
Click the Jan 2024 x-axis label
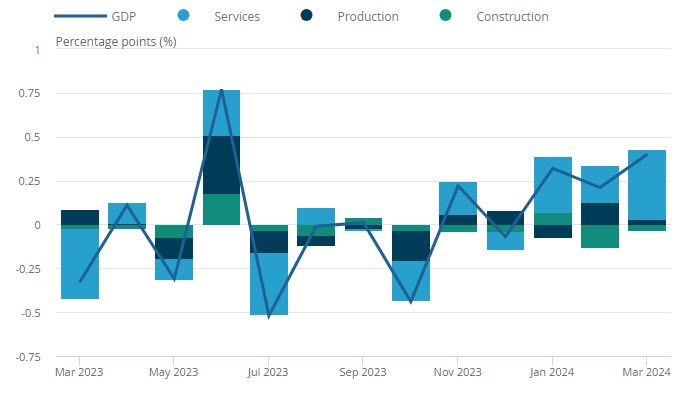pos(553,372)
